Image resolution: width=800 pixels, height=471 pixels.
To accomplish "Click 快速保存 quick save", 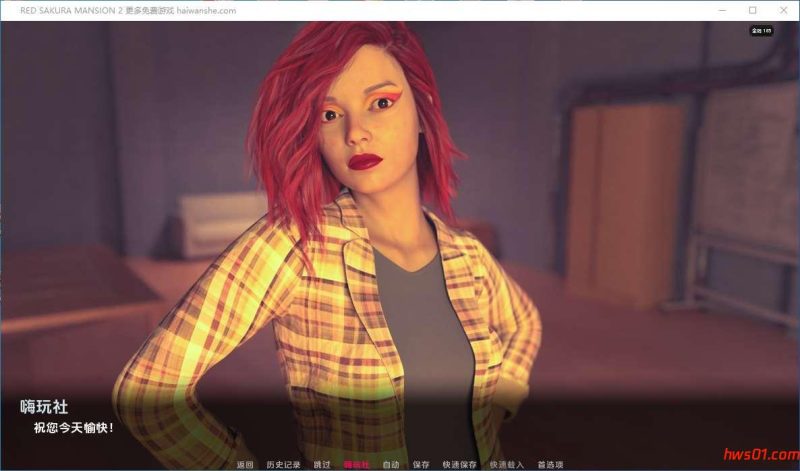I will [460, 464].
